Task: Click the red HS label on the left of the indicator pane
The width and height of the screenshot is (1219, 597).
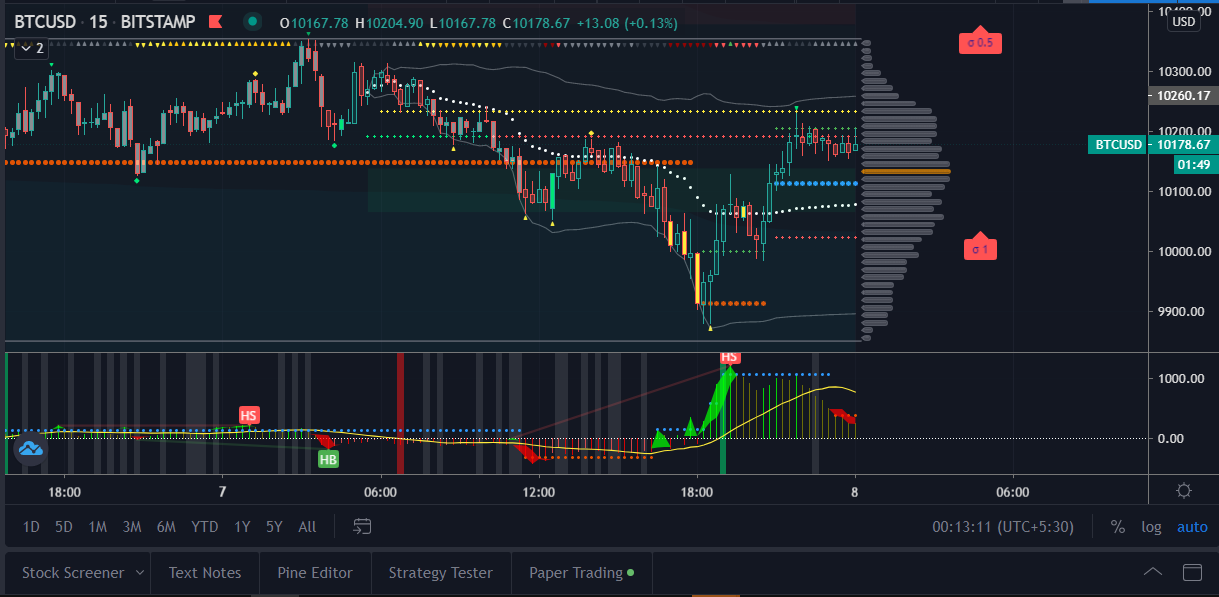Action: click(248, 415)
